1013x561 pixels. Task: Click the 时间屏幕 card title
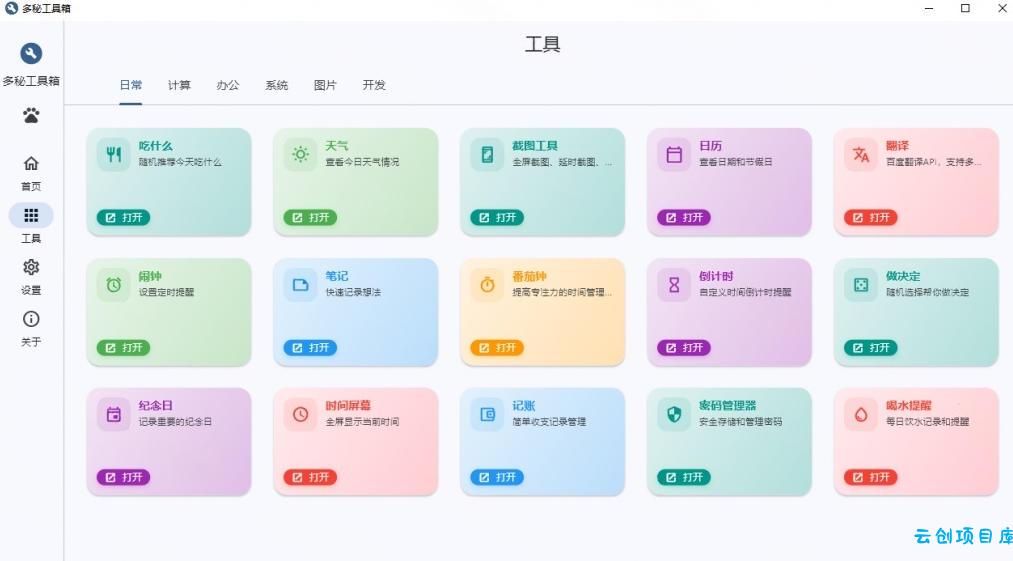(348, 405)
